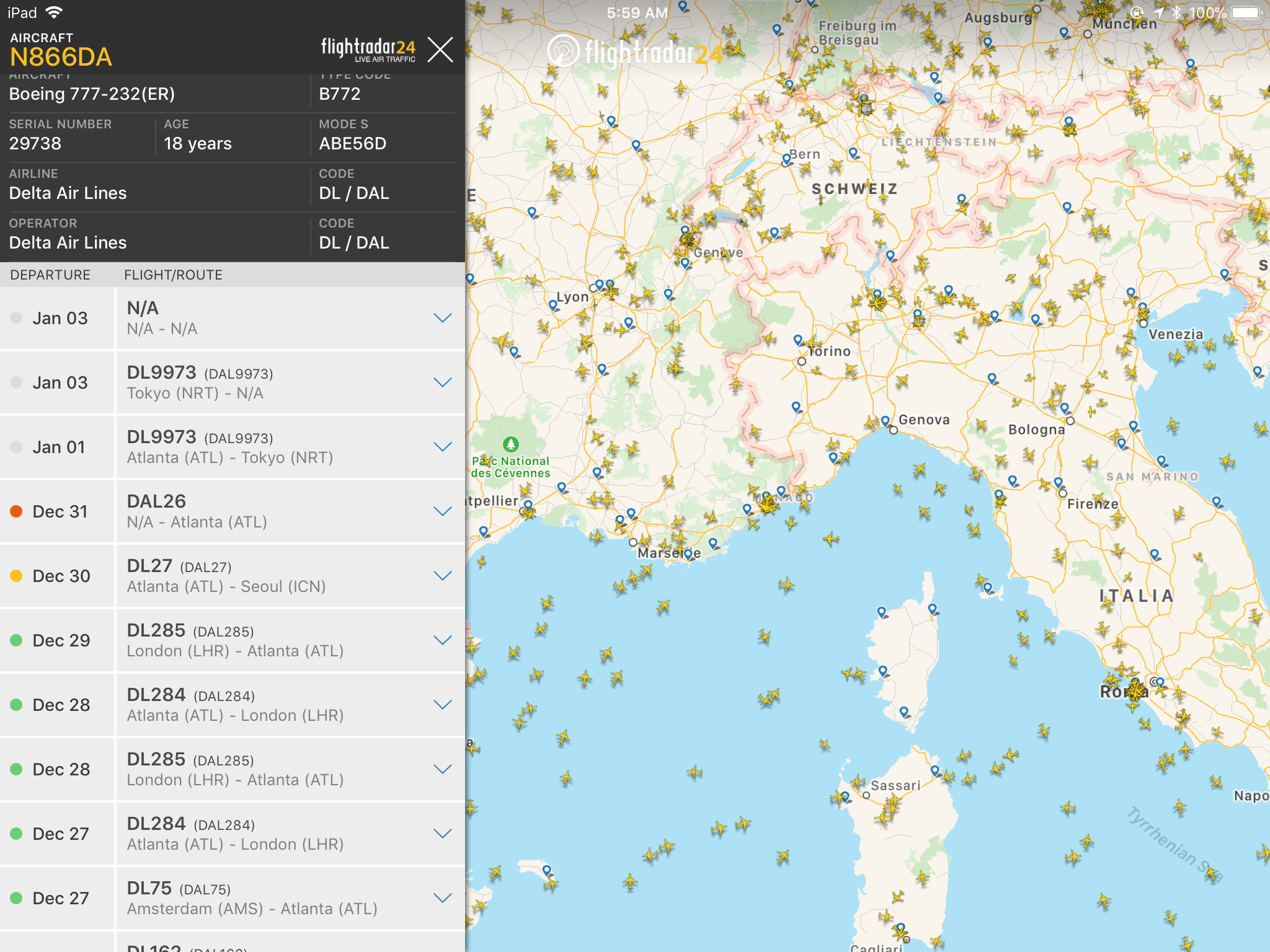
Task: Tap the orange status dot for Dec 31
Action: click(17, 511)
